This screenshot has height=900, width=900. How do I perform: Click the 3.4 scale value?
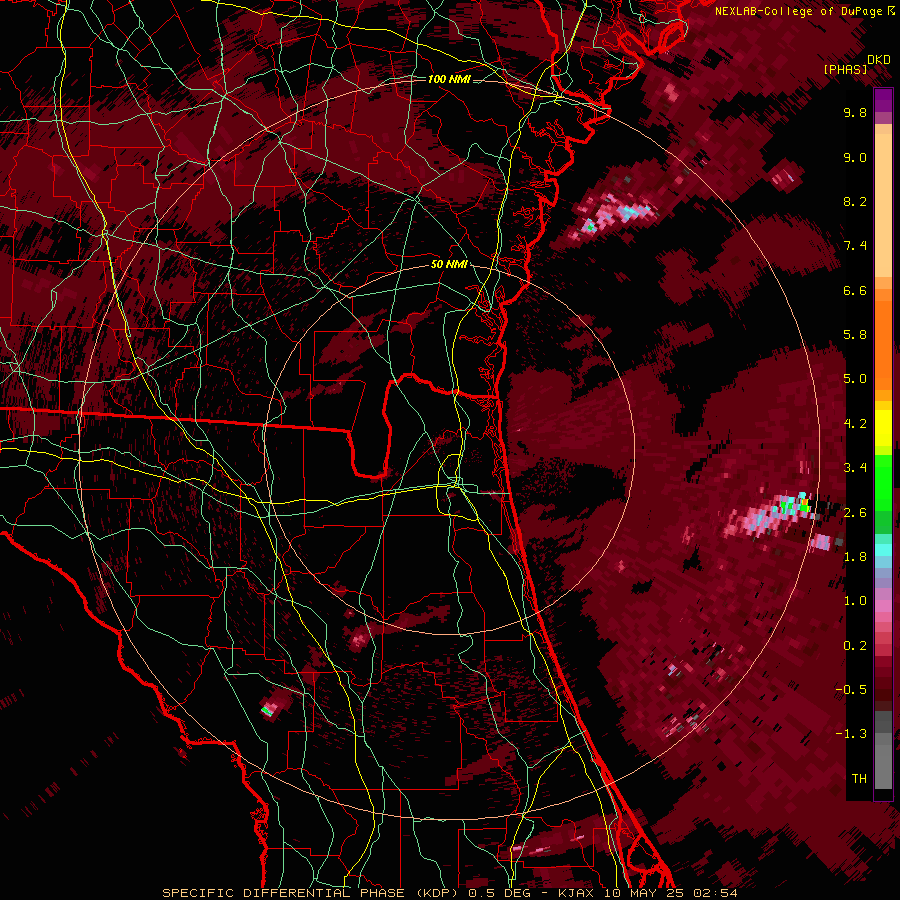(x=855, y=468)
